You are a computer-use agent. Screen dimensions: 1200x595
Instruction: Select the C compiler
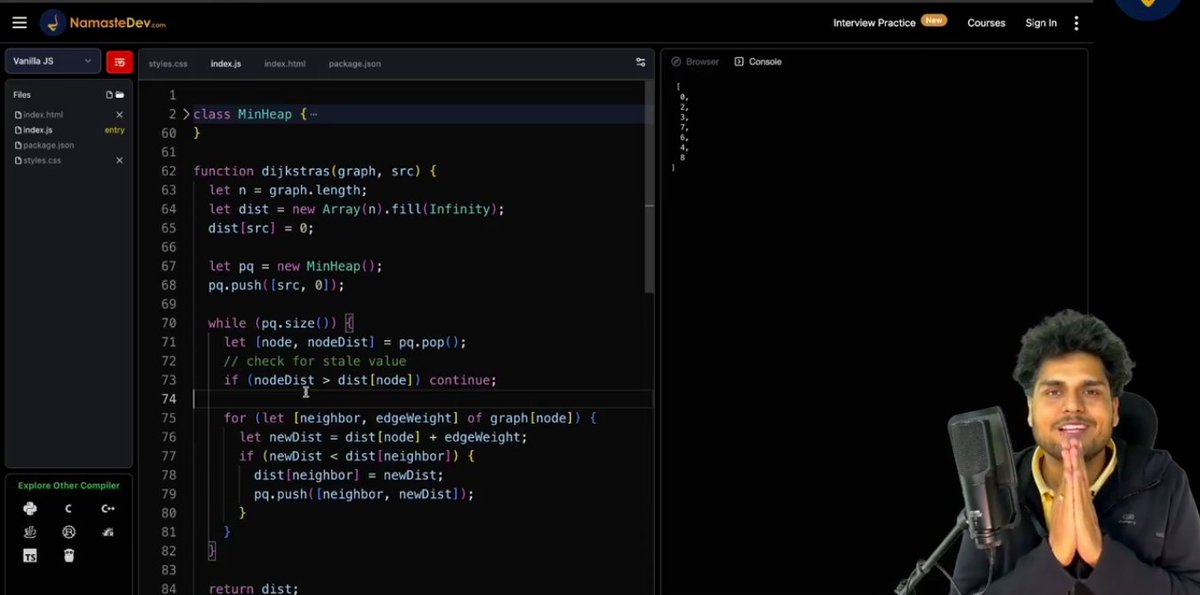click(68, 508)
